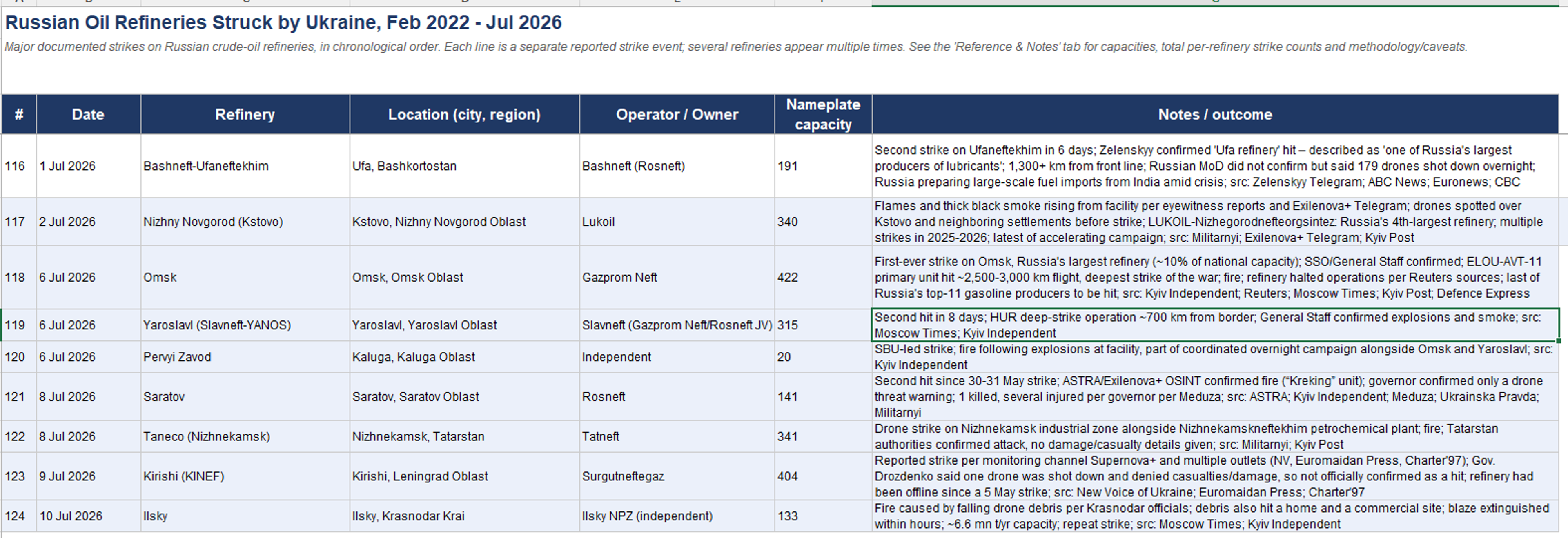Select the 'Omsk' refinery cell

[x=245, y=277]
